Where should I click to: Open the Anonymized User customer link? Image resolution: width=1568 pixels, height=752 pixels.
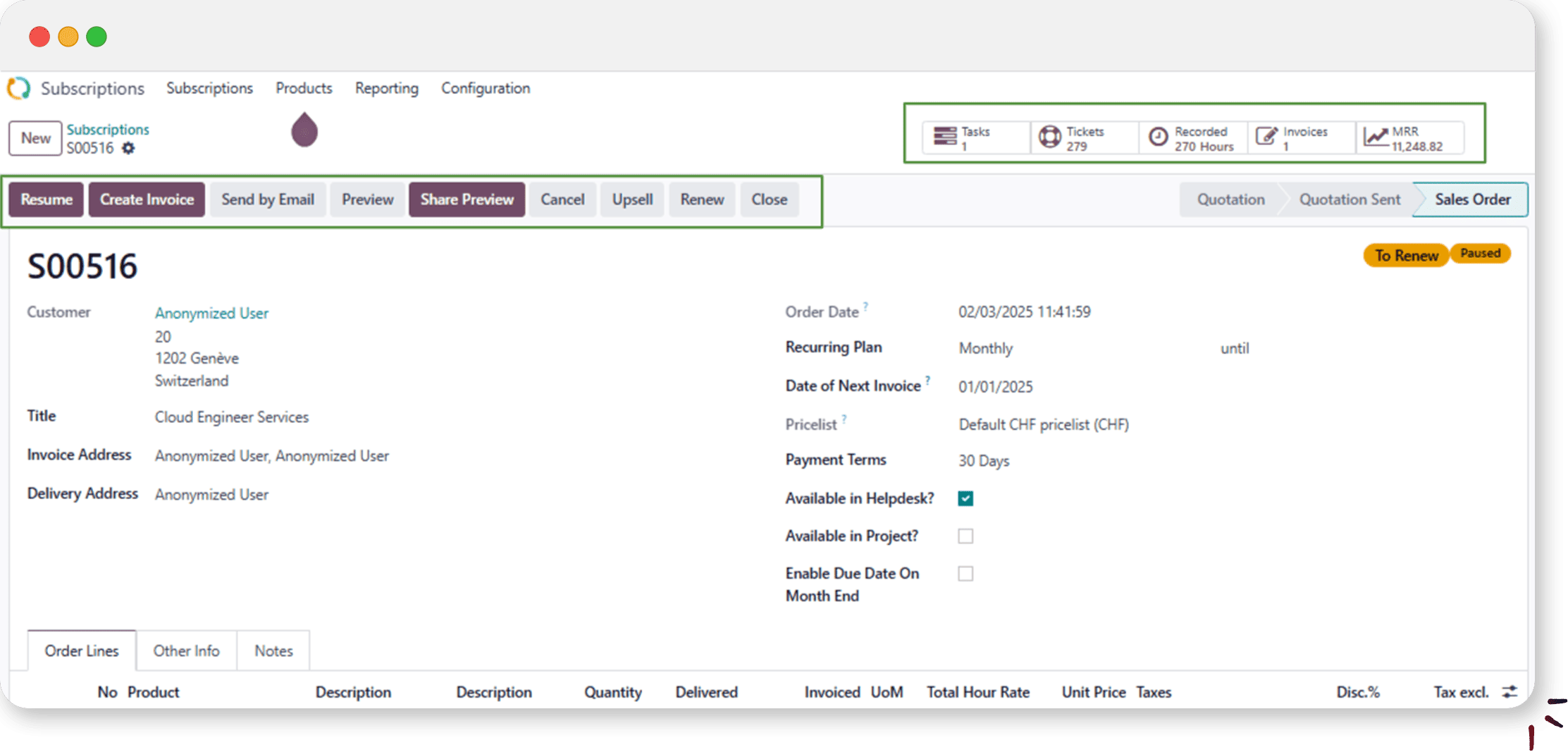[211, 313]
